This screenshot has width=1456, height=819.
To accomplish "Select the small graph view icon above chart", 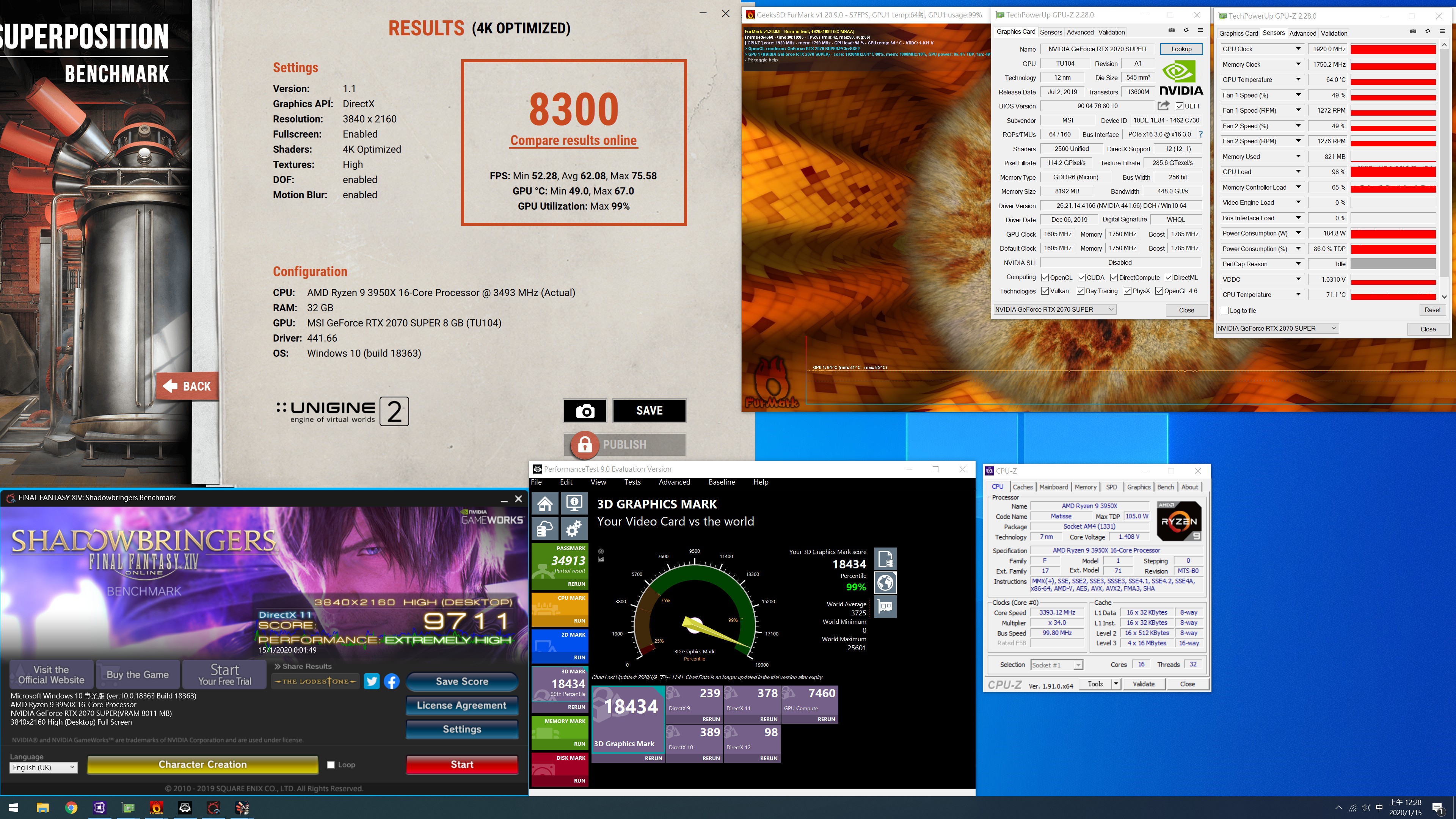I will click(601, 559).
